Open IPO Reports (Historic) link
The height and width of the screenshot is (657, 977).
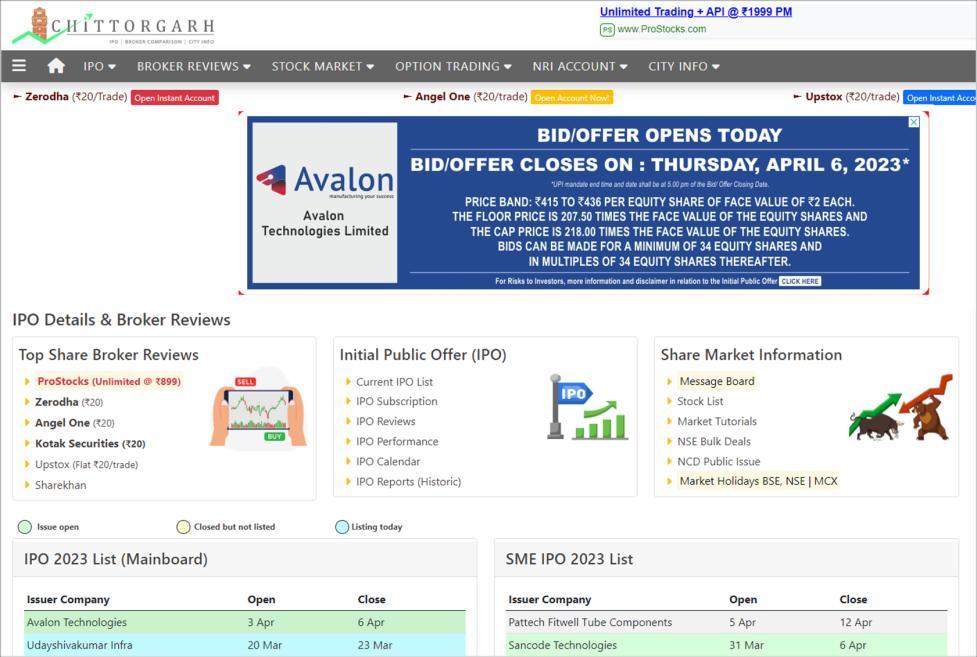(409, 482)
